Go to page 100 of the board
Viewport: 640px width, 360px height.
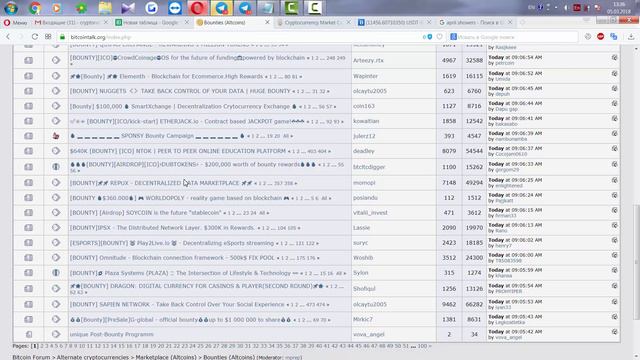click(x=422, y=346)
